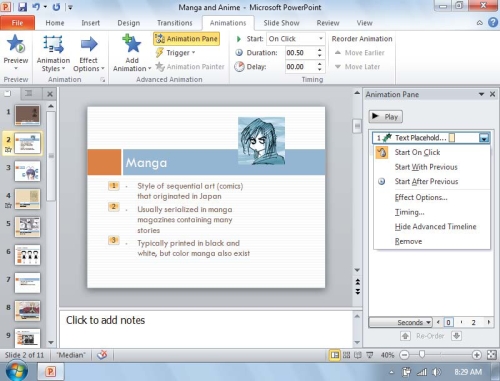The image size is (500, 381).
Task: Select Start With Previous menu option
Action: click(x=432, y=167)
